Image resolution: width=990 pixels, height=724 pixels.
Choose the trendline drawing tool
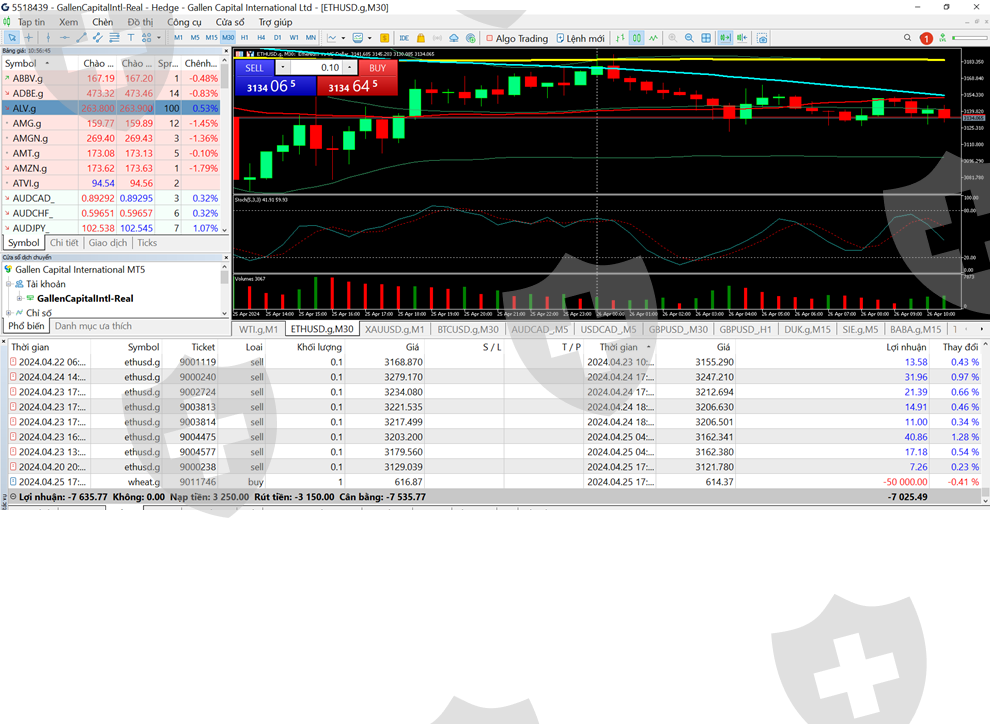[x=81, y=38]
